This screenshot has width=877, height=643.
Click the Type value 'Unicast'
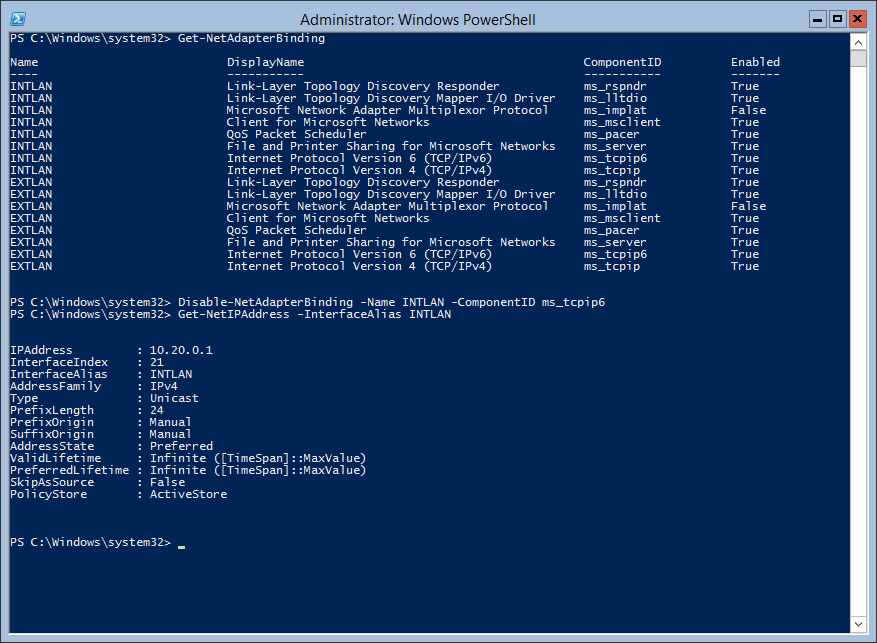tap(175, 399)
